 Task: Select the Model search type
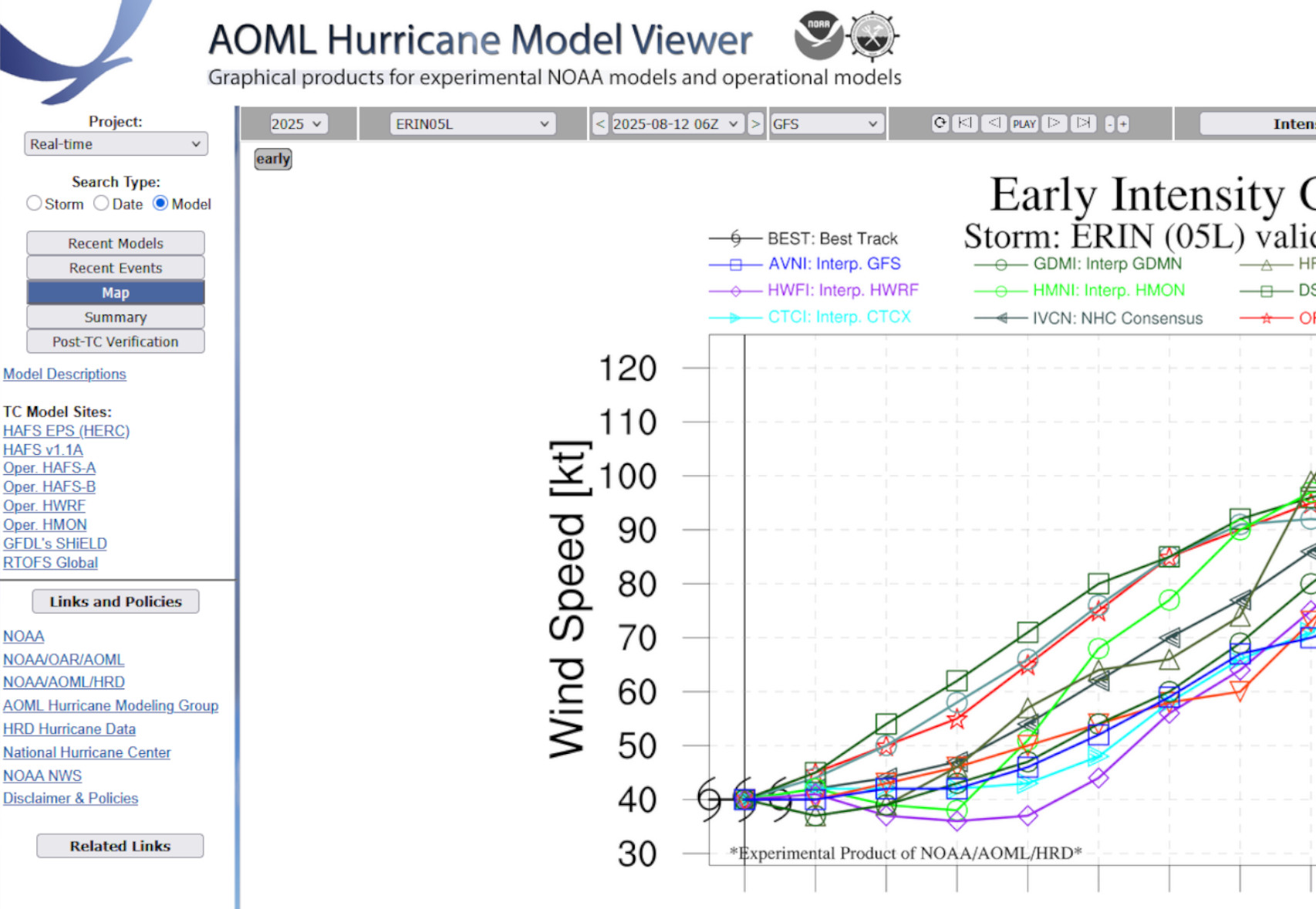pyautogui.click(x=160, y=204)
